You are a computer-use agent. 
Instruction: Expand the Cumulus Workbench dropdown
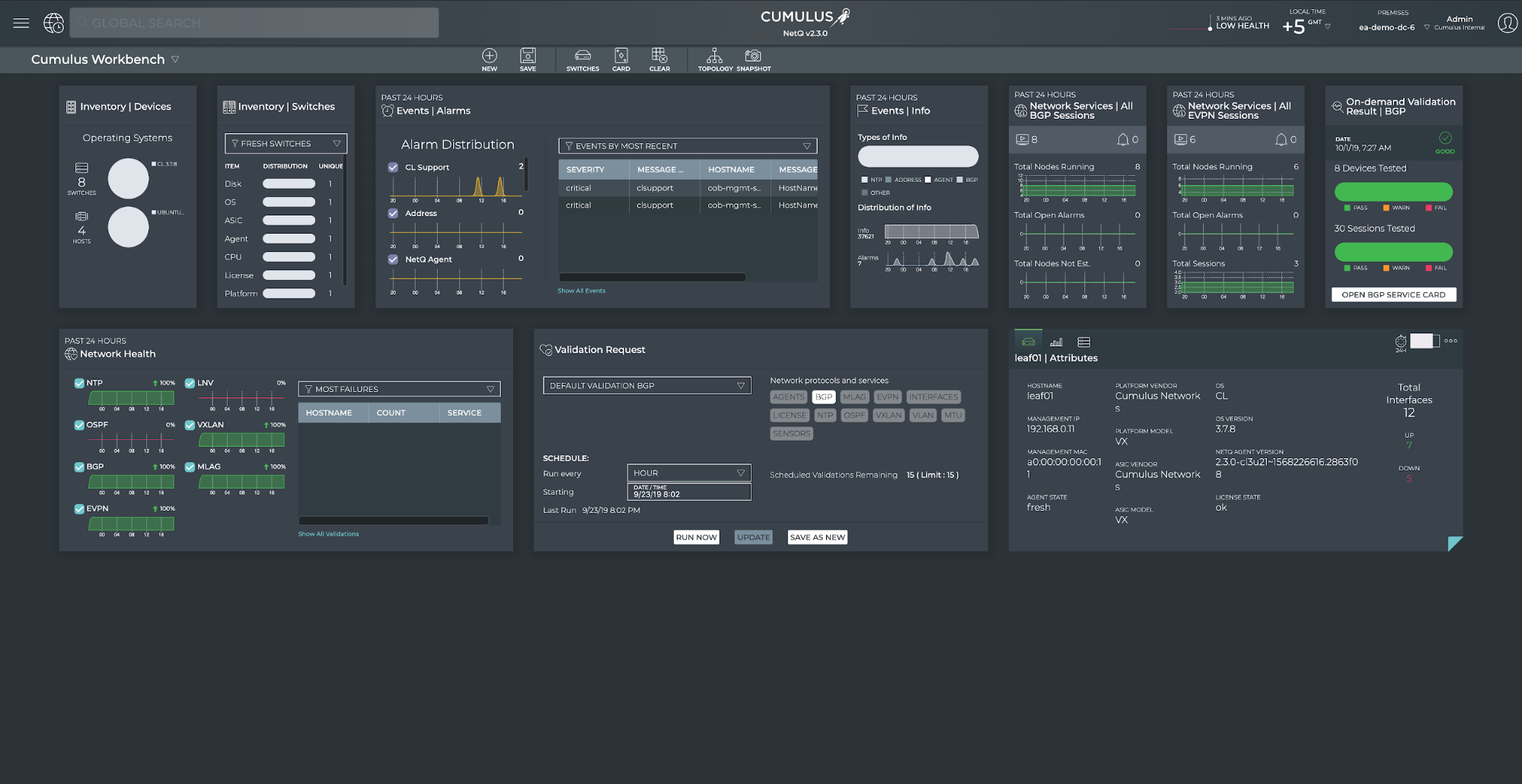176,59
